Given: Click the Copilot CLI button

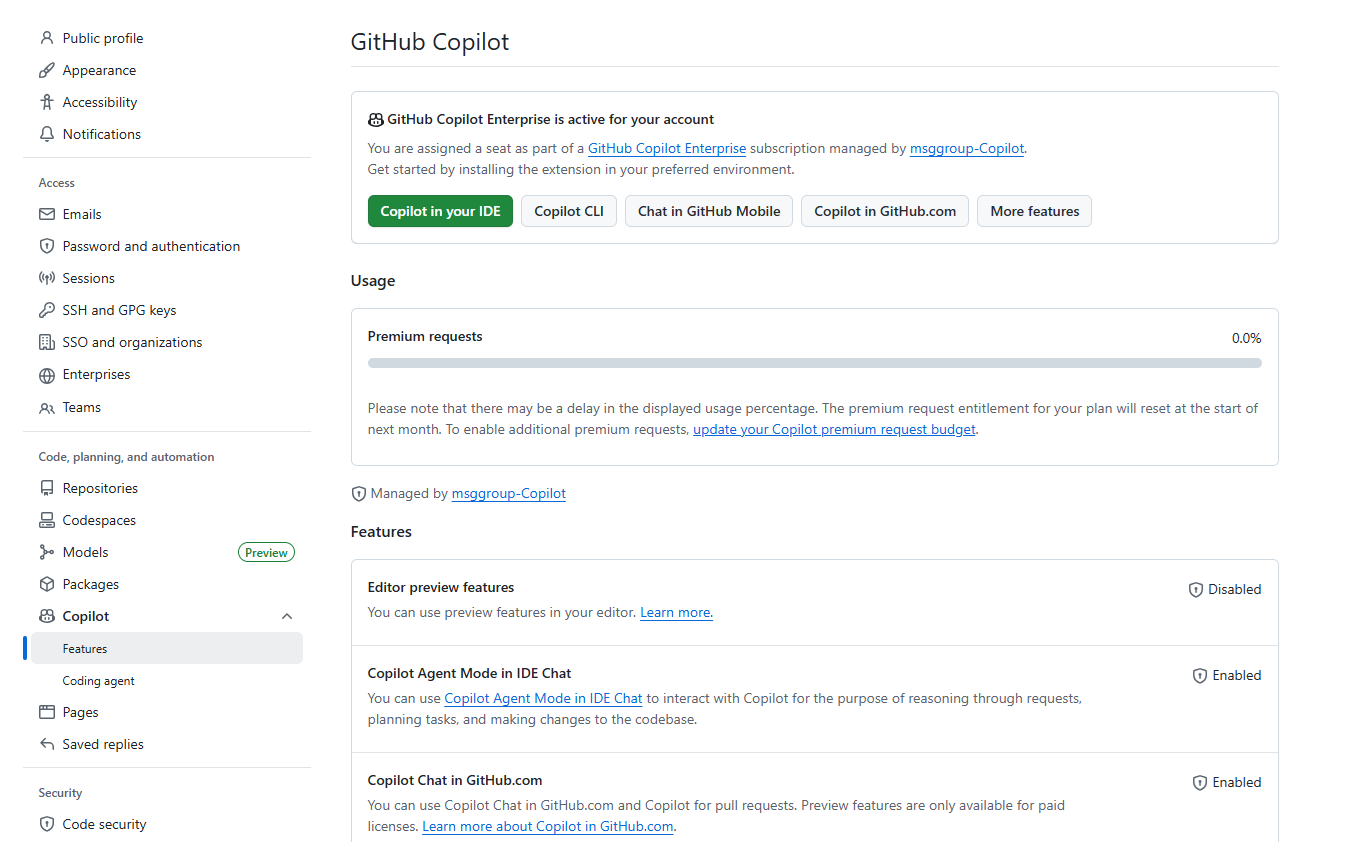Looking at the screenshot, I should click(x=569, y=211).
